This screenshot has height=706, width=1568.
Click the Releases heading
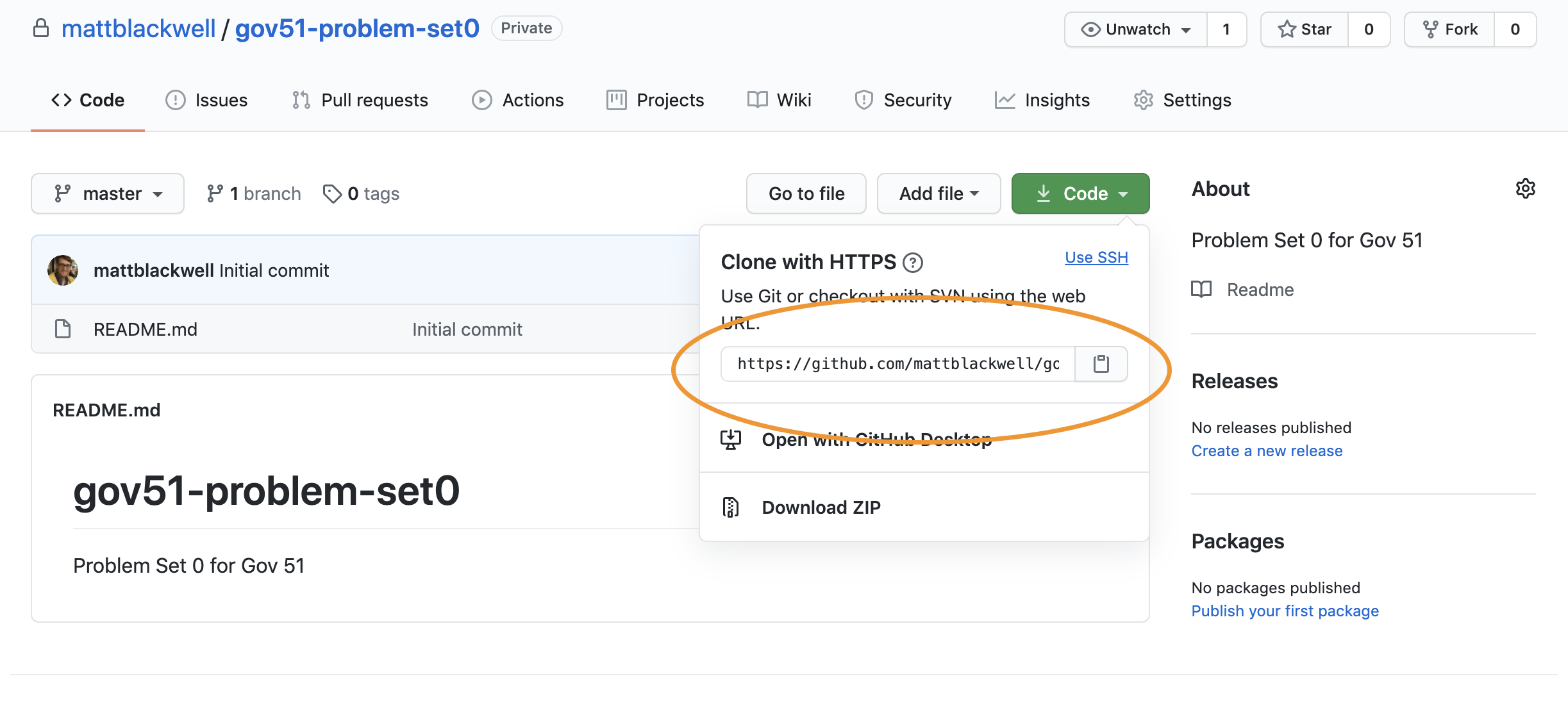click(x=1235, y=381)
